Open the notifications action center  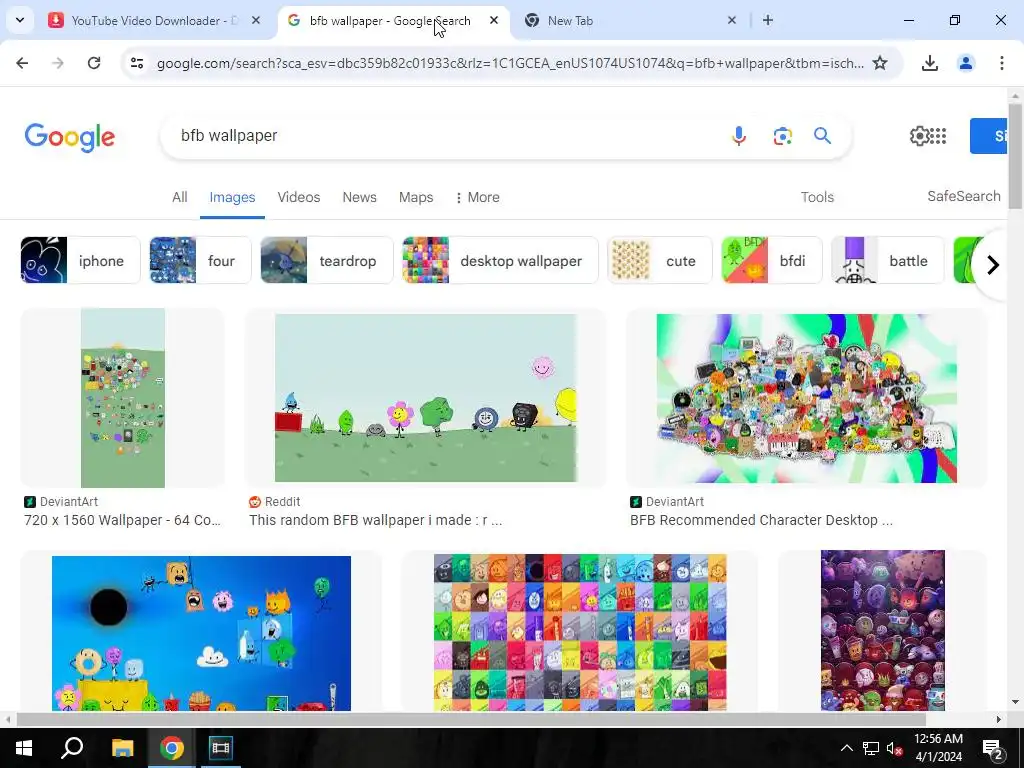tap(993, 748)
